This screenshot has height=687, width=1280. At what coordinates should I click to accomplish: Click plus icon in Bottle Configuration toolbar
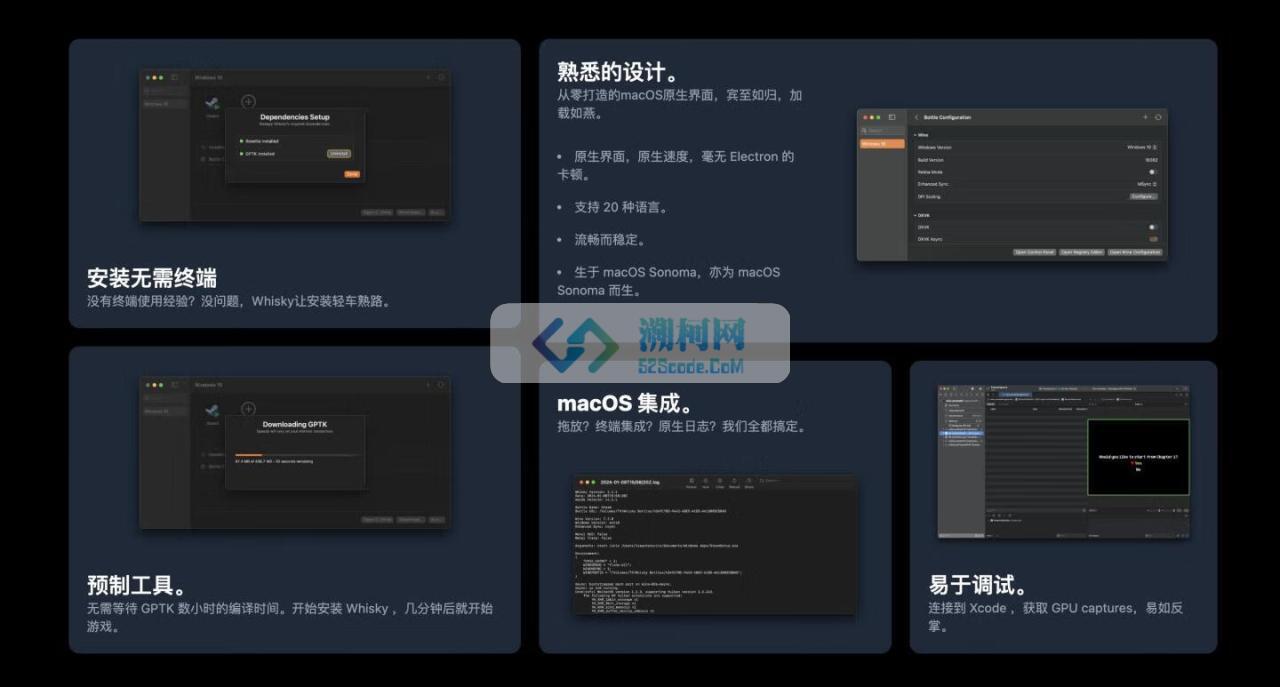(1145, 117)
